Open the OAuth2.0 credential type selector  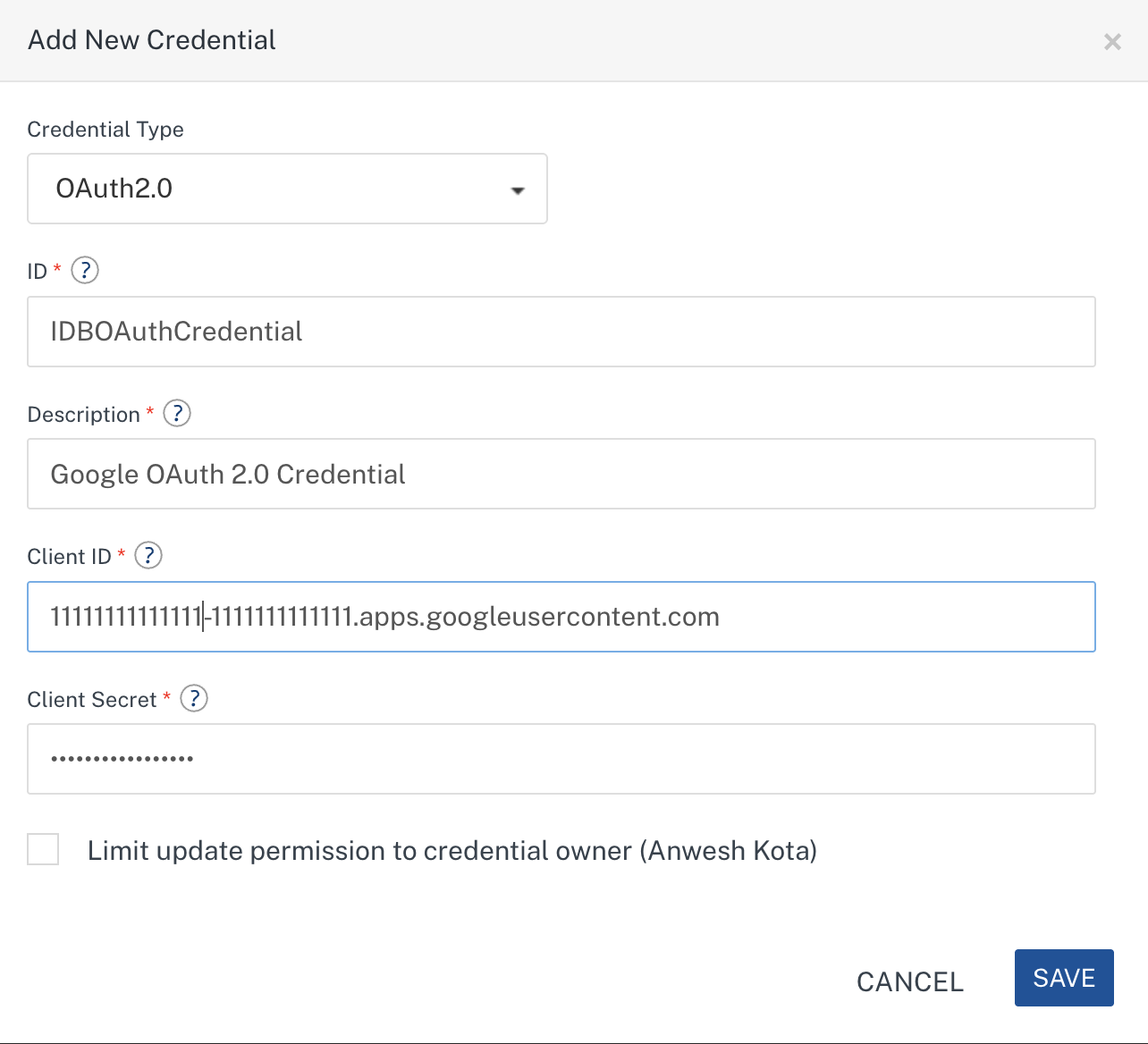[286, 189]
